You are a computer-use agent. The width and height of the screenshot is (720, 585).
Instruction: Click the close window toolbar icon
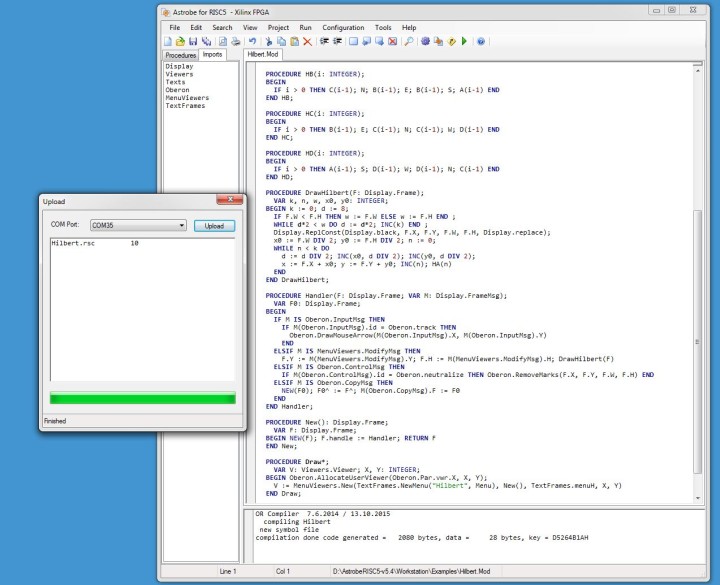coord(392,41)
